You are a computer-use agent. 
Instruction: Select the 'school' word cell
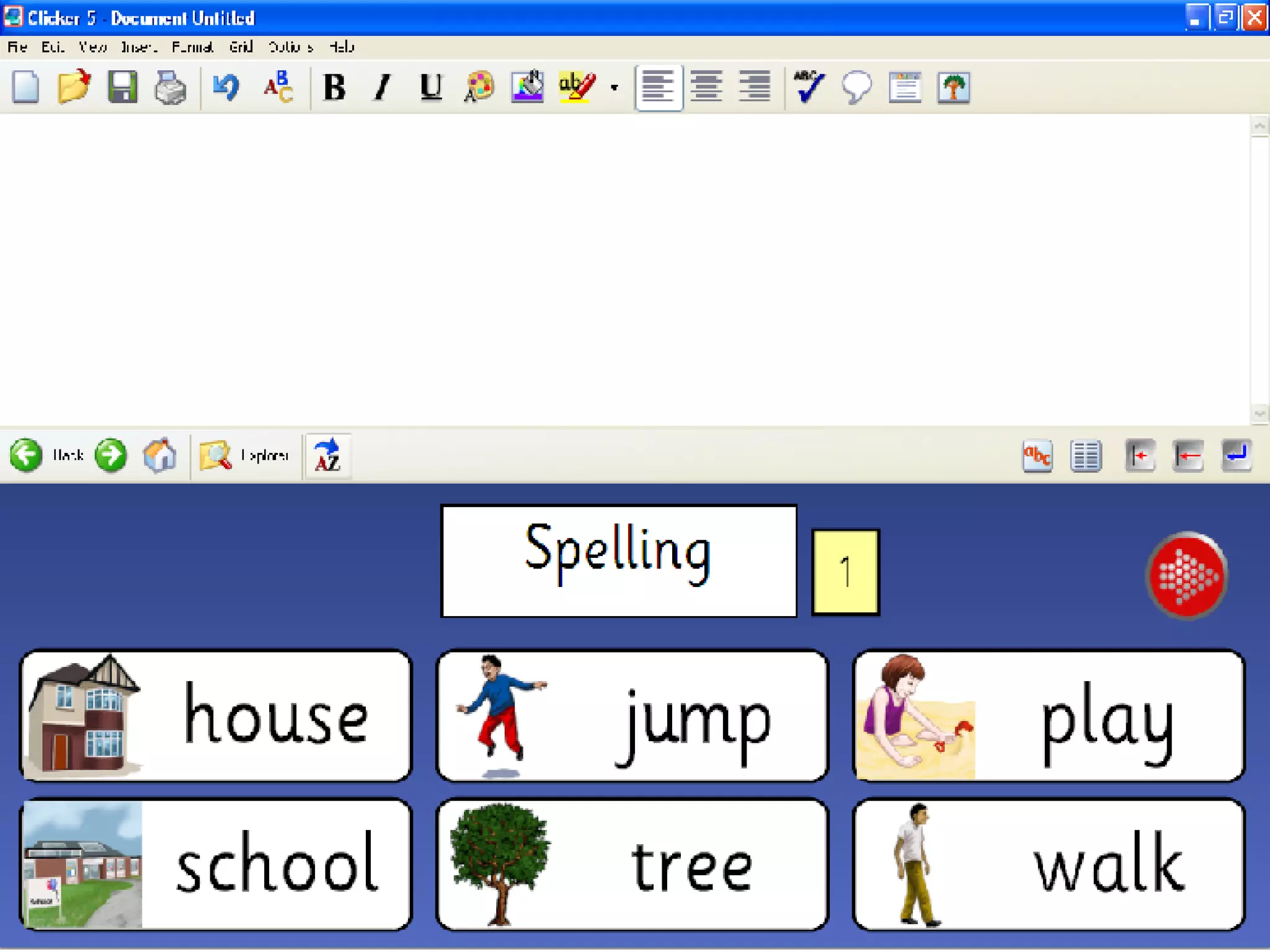click(216, 864)
